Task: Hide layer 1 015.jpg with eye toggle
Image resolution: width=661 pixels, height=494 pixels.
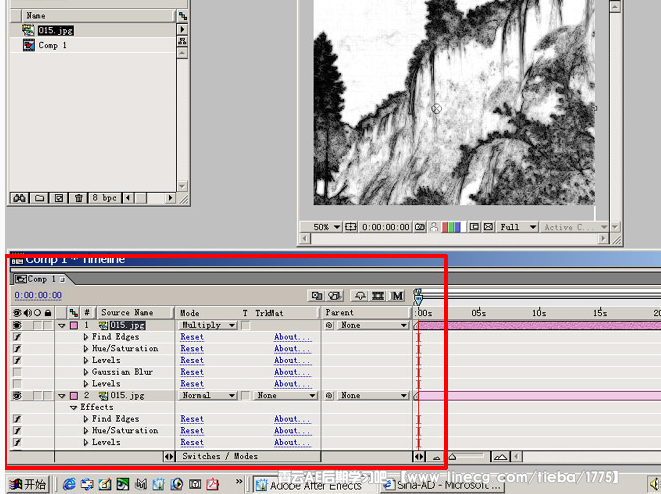Action: pos(17,325)
